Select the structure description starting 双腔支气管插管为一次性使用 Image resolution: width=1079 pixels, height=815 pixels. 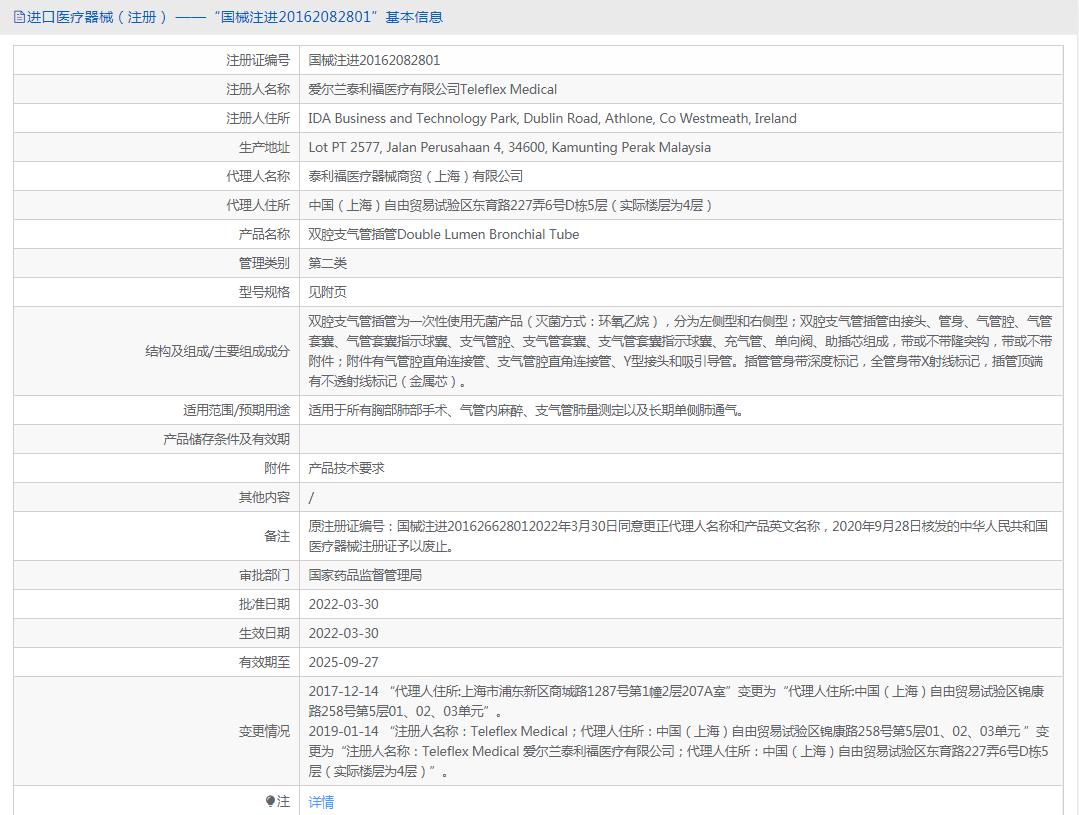[x=680, y=351]
